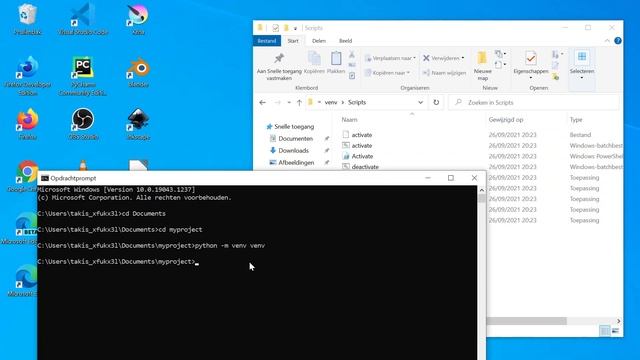Open the OBS Studio desktop shortcut
Image resolution: width=640 pixels, height=360 pixels.
click(83, 124)
